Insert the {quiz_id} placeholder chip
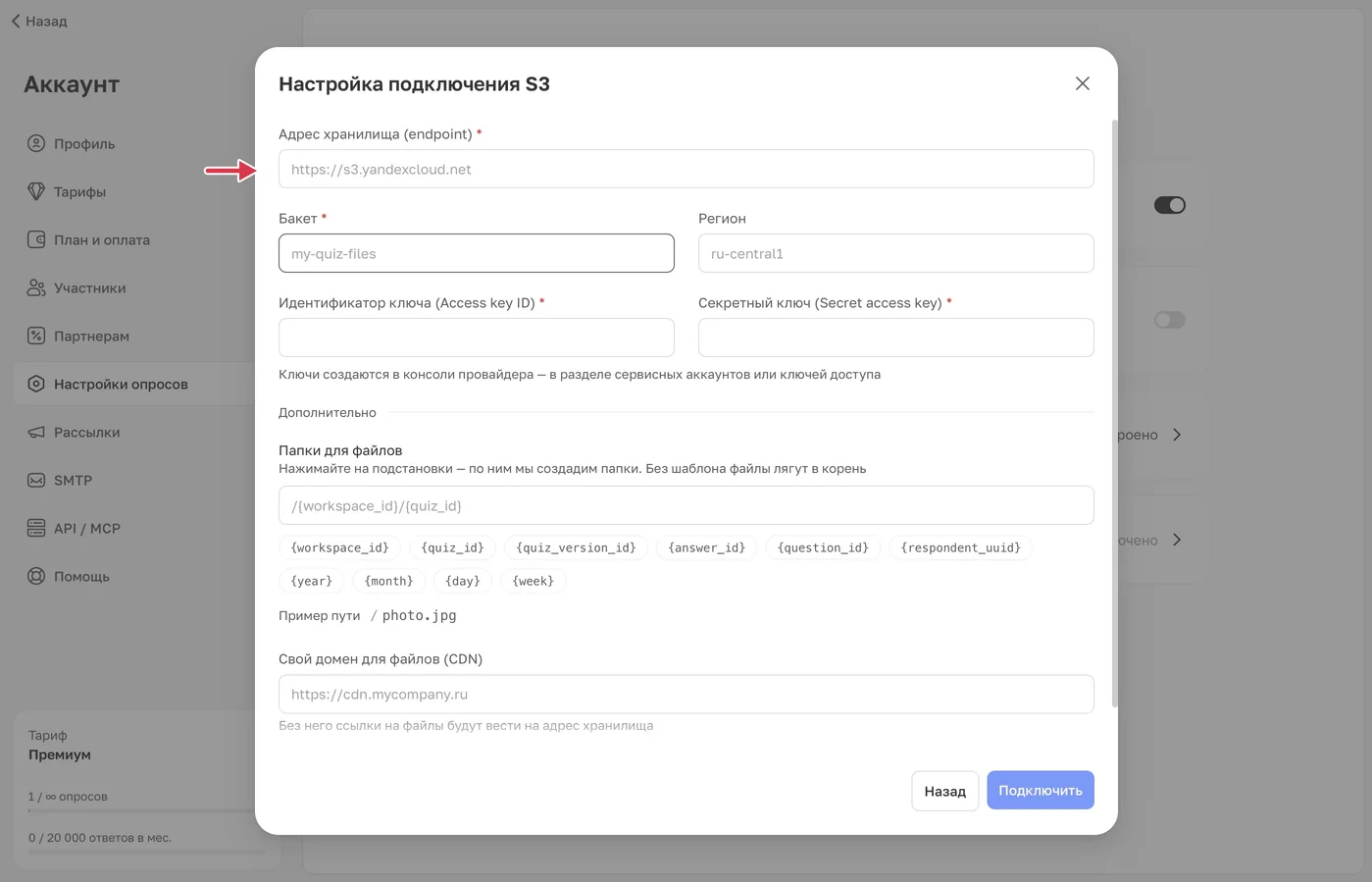 [x=452, y=547]
